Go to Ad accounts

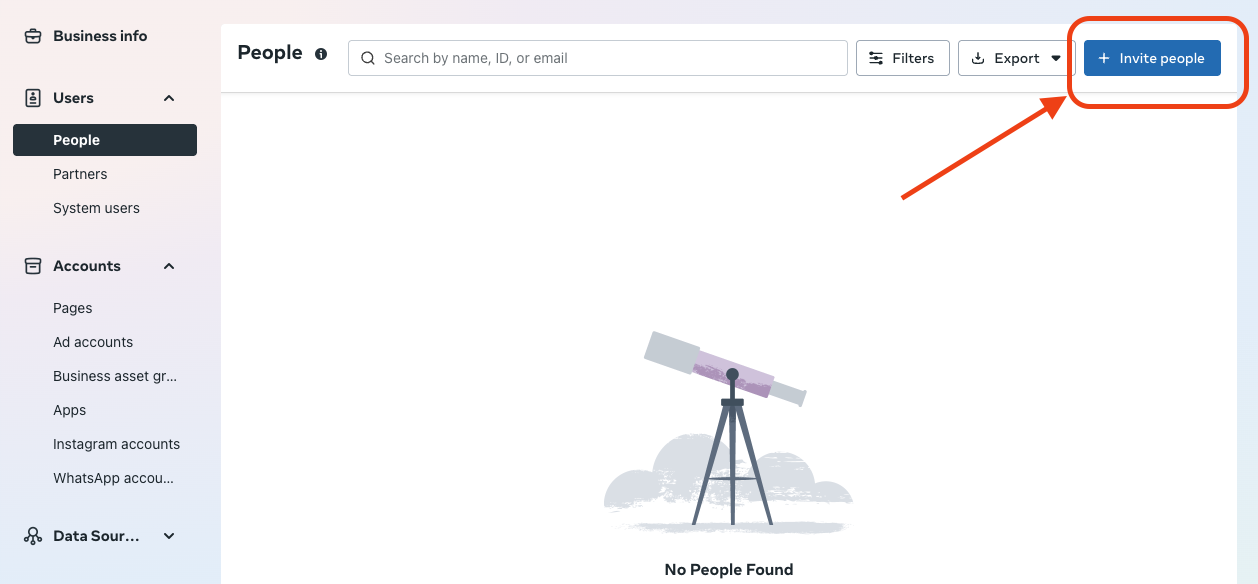click(x=93, y=342)
